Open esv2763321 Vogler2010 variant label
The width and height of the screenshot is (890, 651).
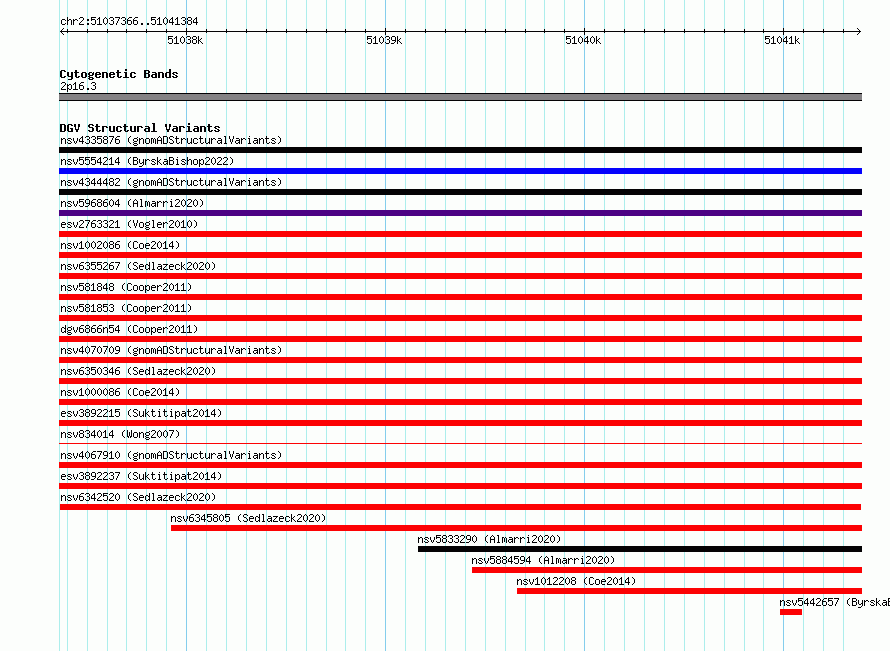click(x=129, y=224)
